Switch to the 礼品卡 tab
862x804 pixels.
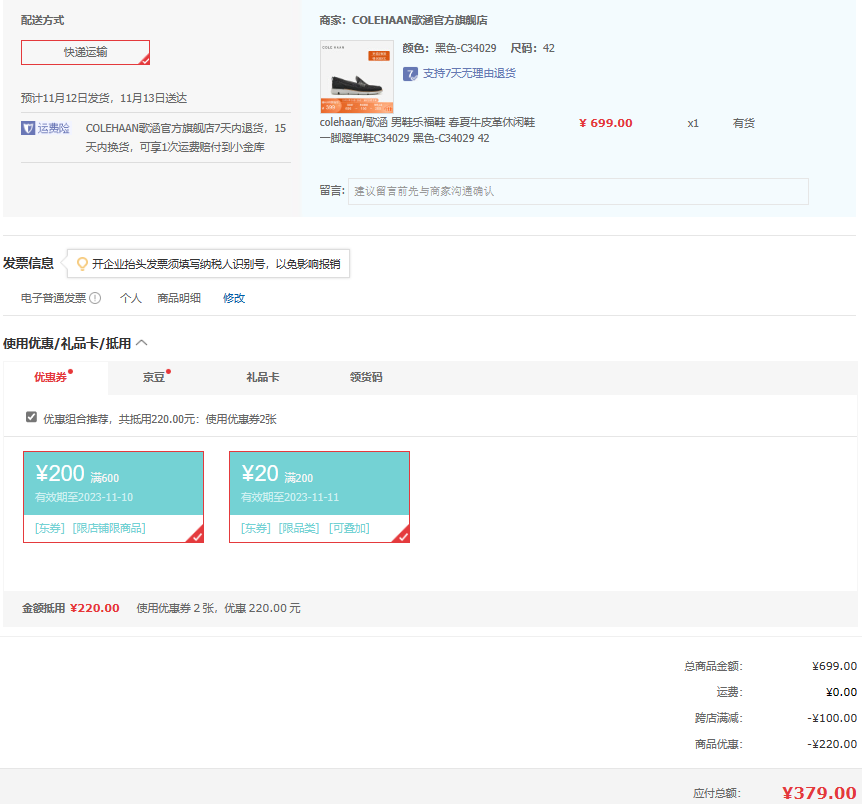(263, 377)
